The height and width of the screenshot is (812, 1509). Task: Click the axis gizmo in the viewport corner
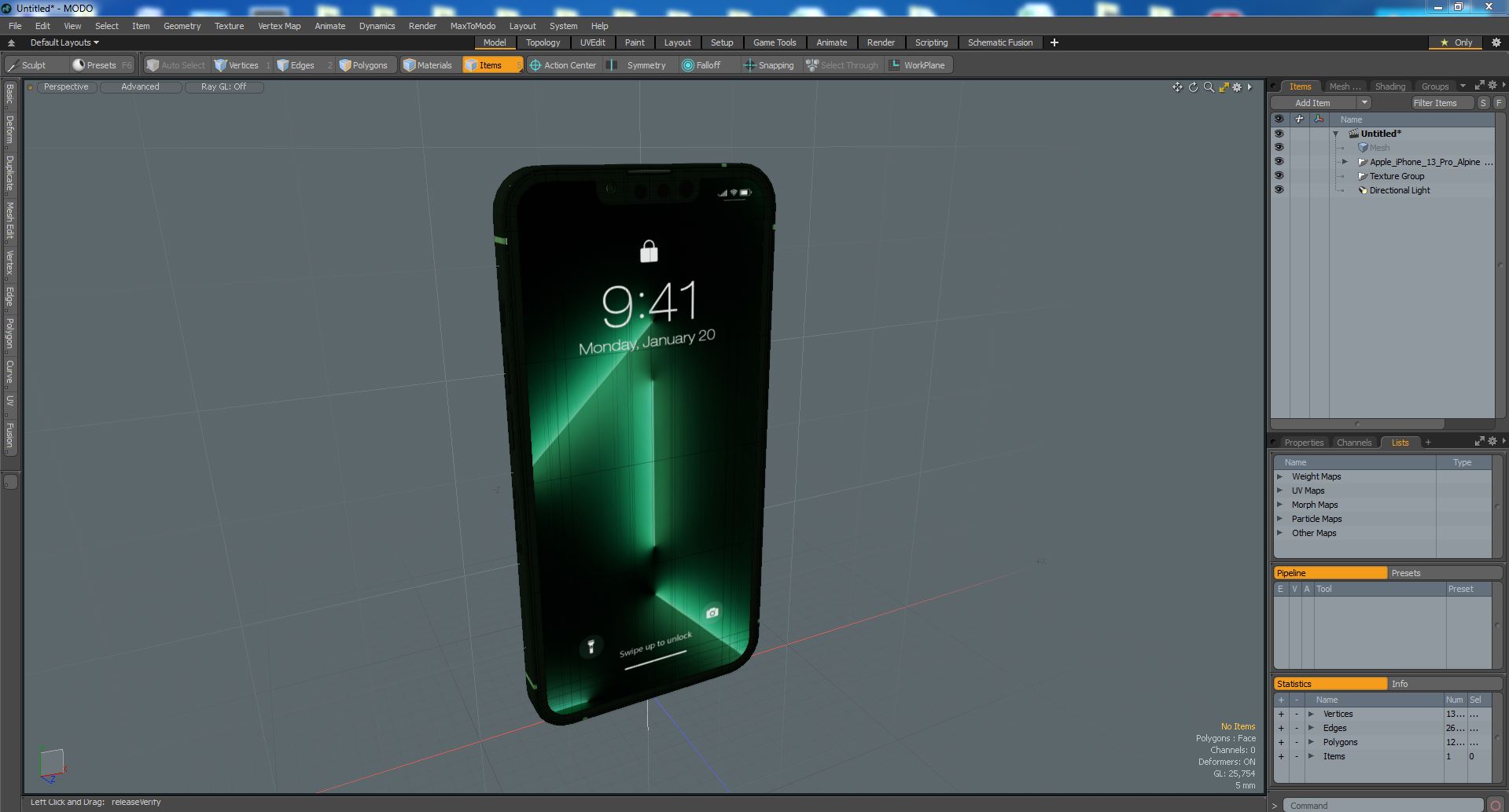52,765
